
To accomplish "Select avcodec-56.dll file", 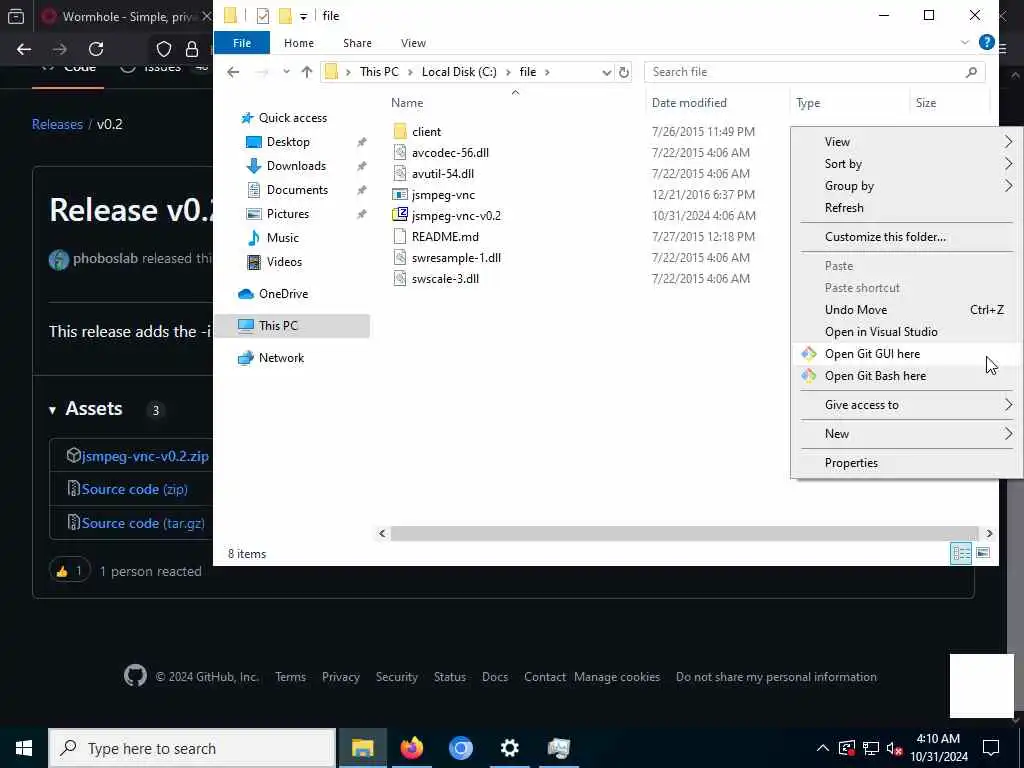I will pos(450,153).
